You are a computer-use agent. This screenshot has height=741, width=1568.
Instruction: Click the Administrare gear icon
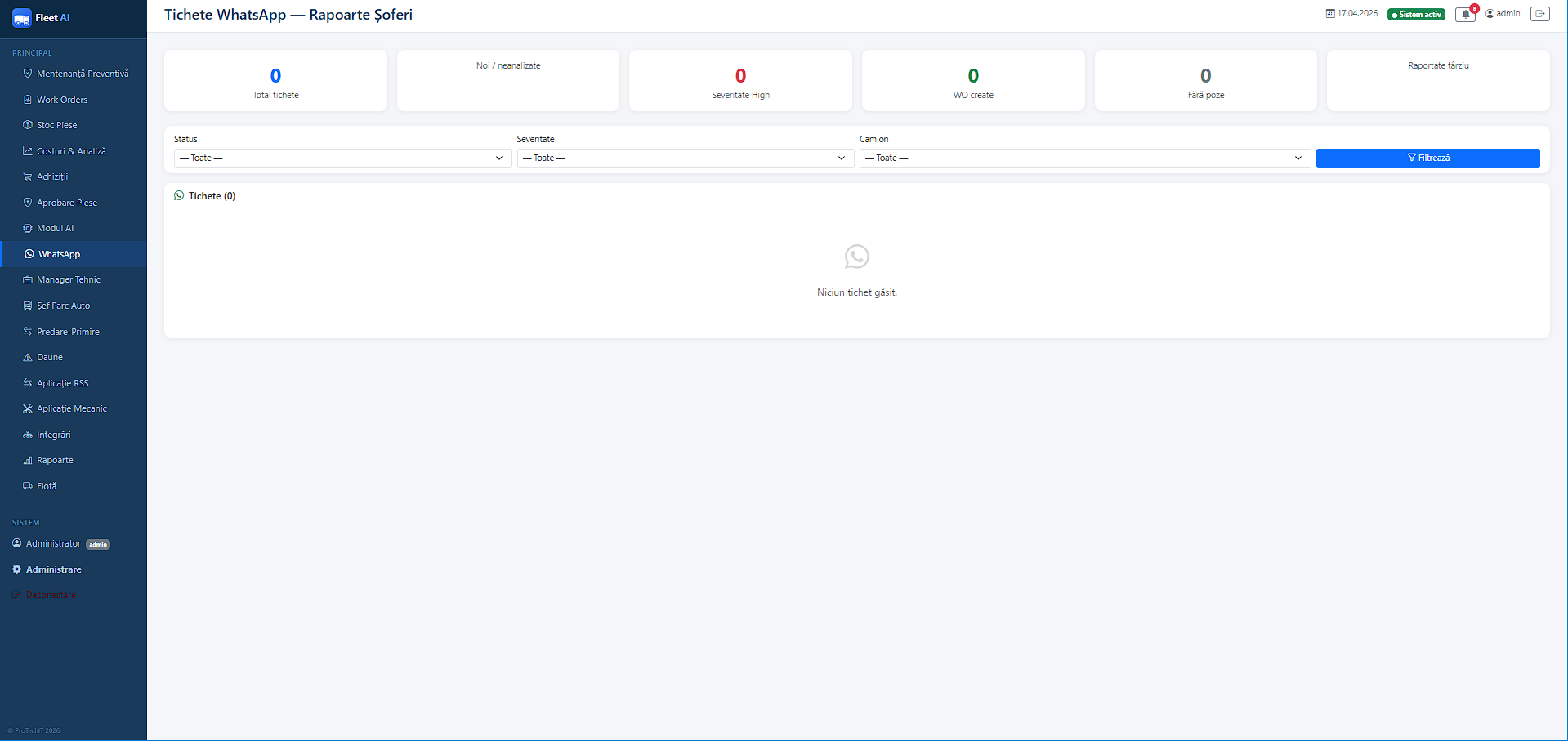pyautogui.click(x=17, y=569)
